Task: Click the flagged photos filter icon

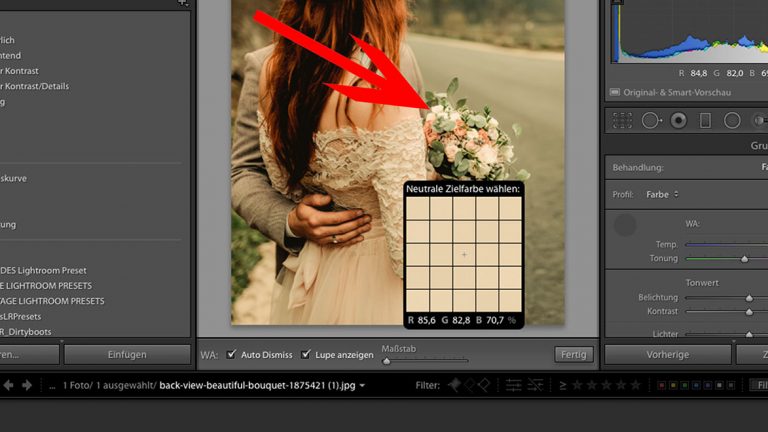Action: 454,384
